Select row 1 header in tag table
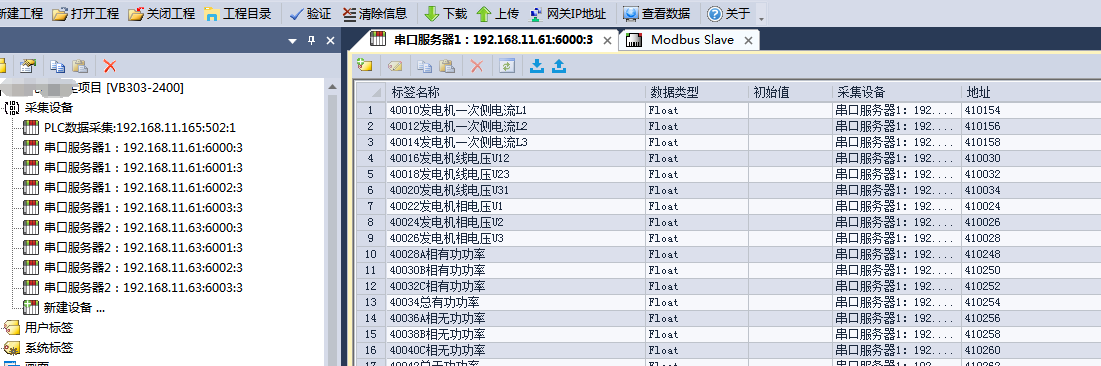The image size is (1101, 366). 371,110
